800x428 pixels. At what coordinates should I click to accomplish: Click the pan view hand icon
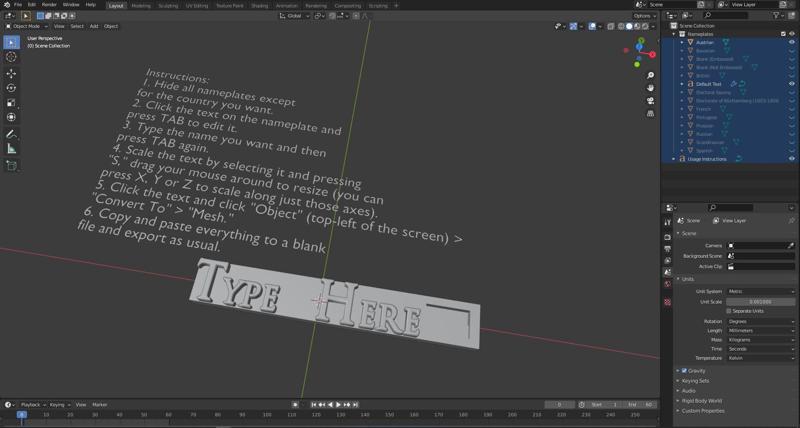pos(651,88)
